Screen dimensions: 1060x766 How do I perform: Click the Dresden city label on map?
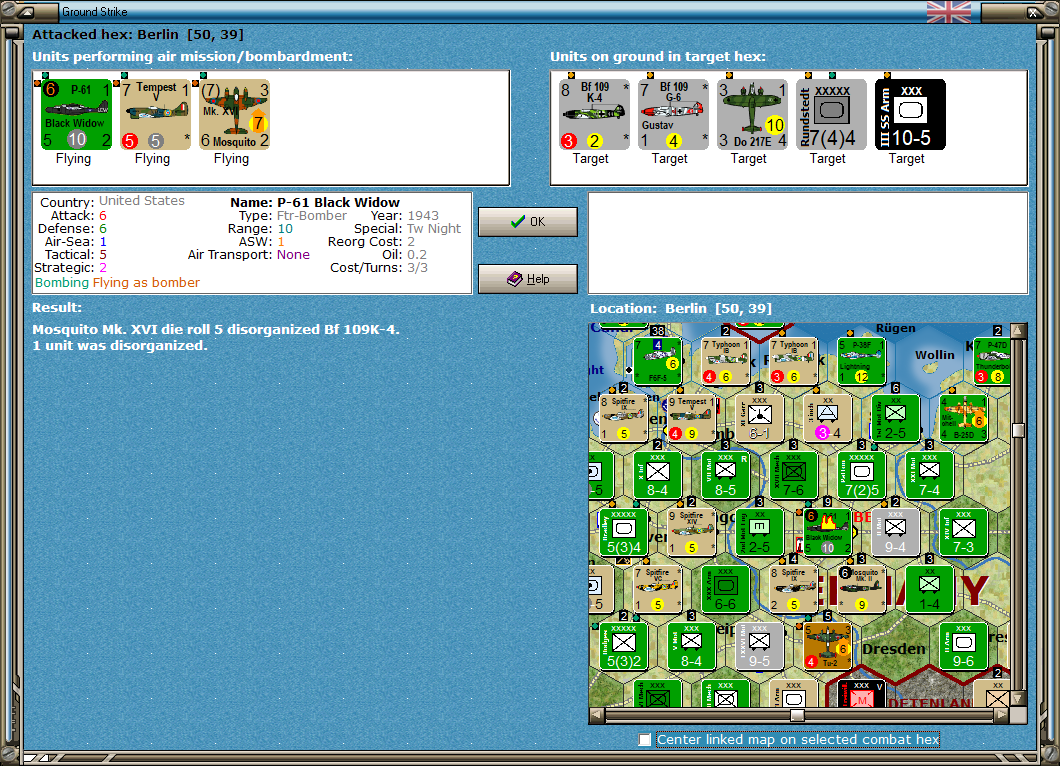[894, 649]
